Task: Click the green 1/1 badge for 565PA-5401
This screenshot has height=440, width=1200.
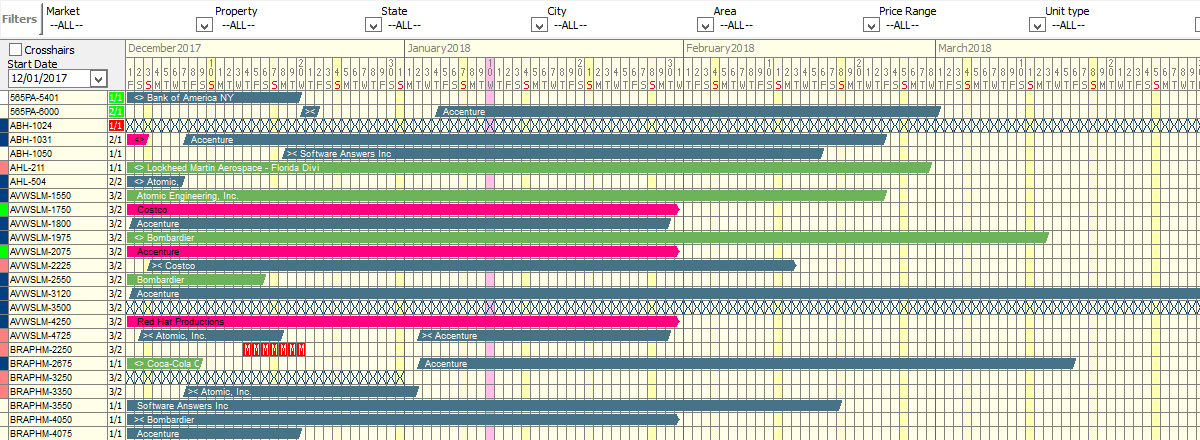Action: [x=116, y=98]
